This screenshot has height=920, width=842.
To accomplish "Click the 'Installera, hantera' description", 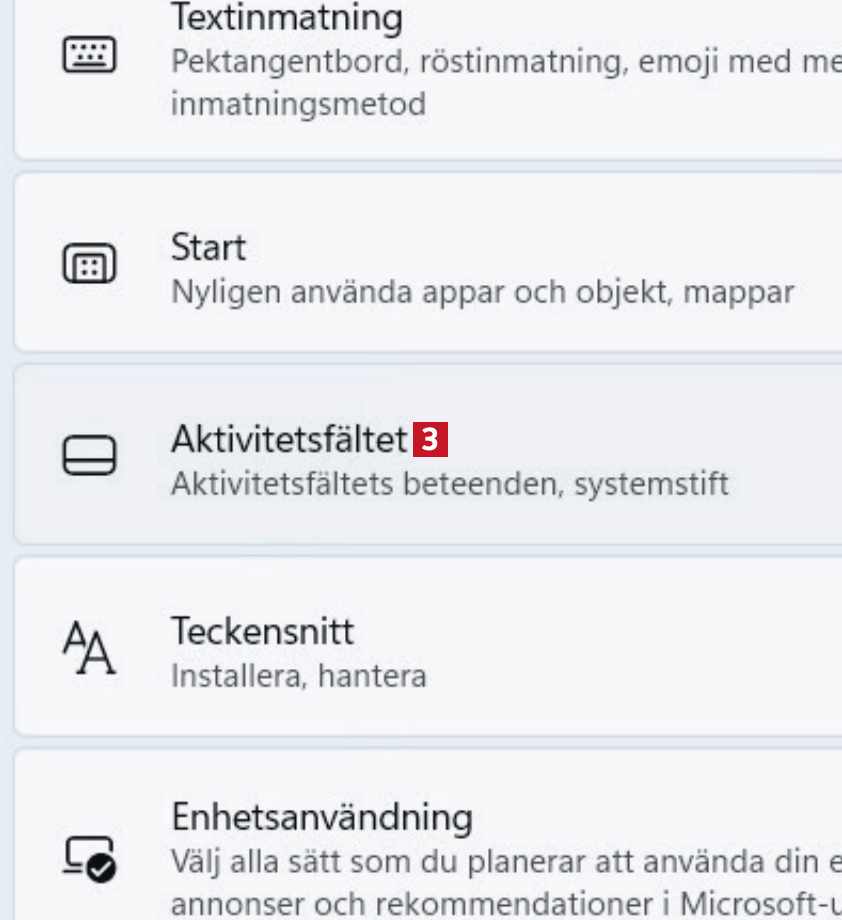I will (x=298, y=676).
